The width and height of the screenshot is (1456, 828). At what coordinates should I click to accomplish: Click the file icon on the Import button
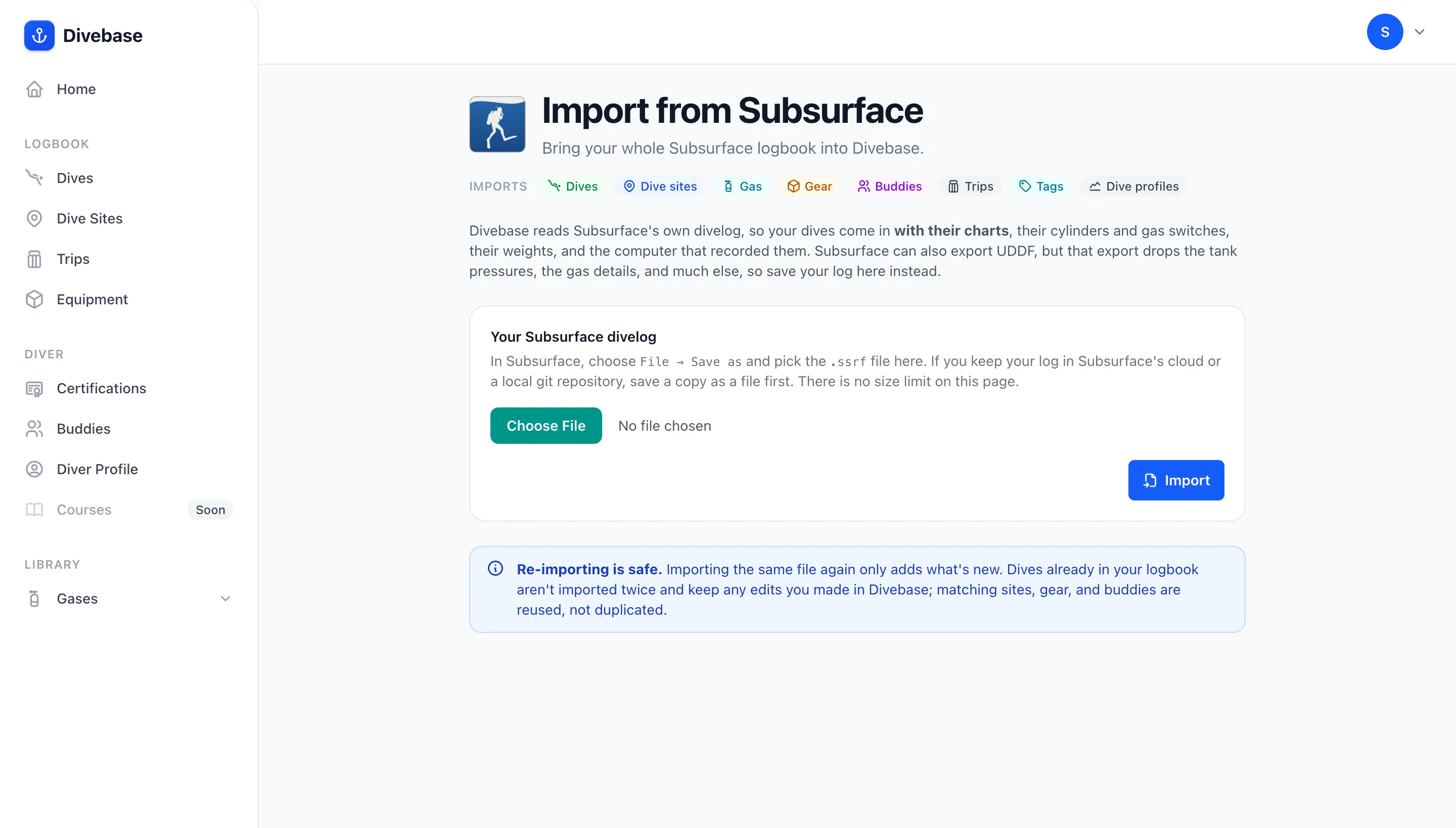point(1150,480)
